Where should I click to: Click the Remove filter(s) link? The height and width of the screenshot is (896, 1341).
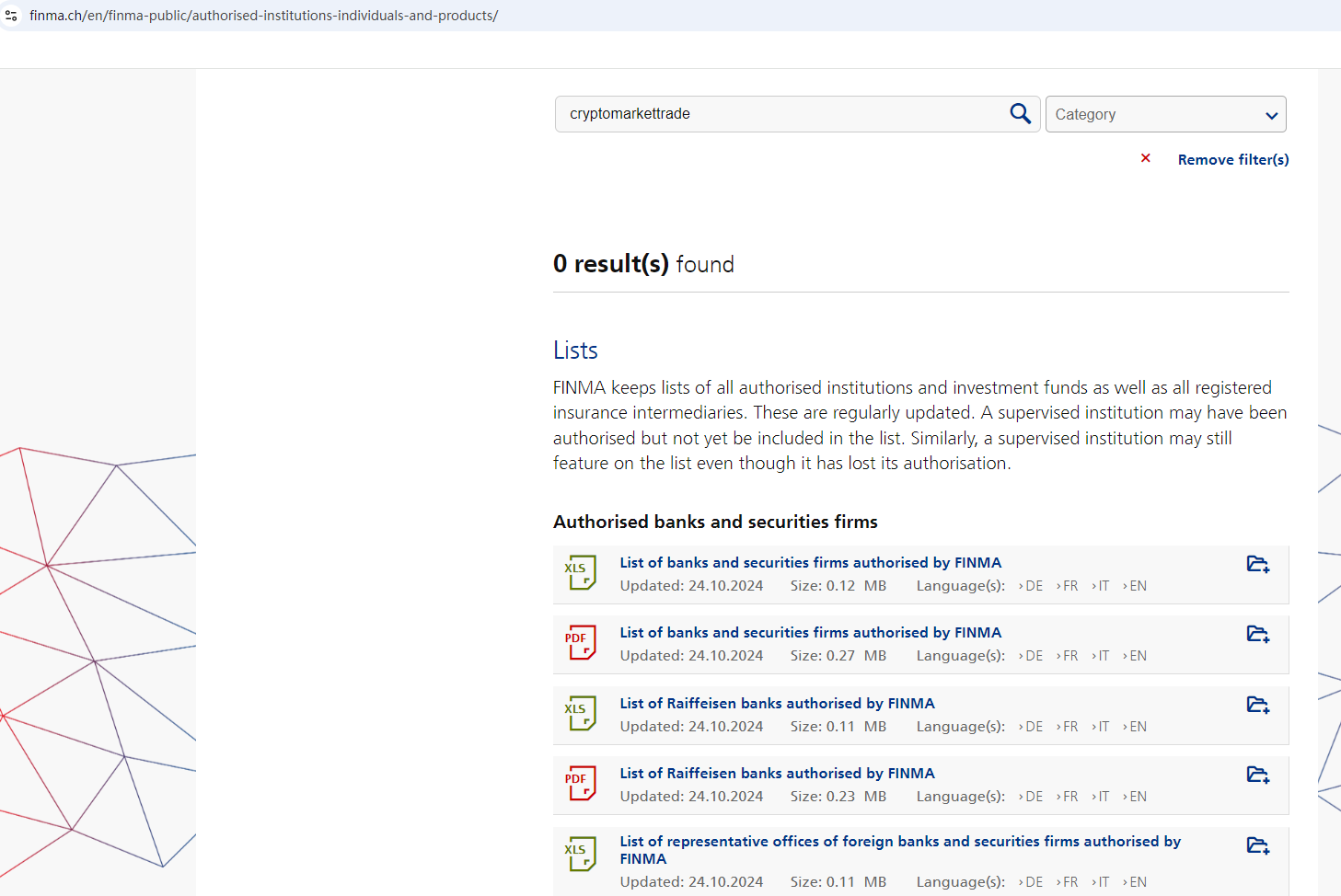tap(1233, 159)
